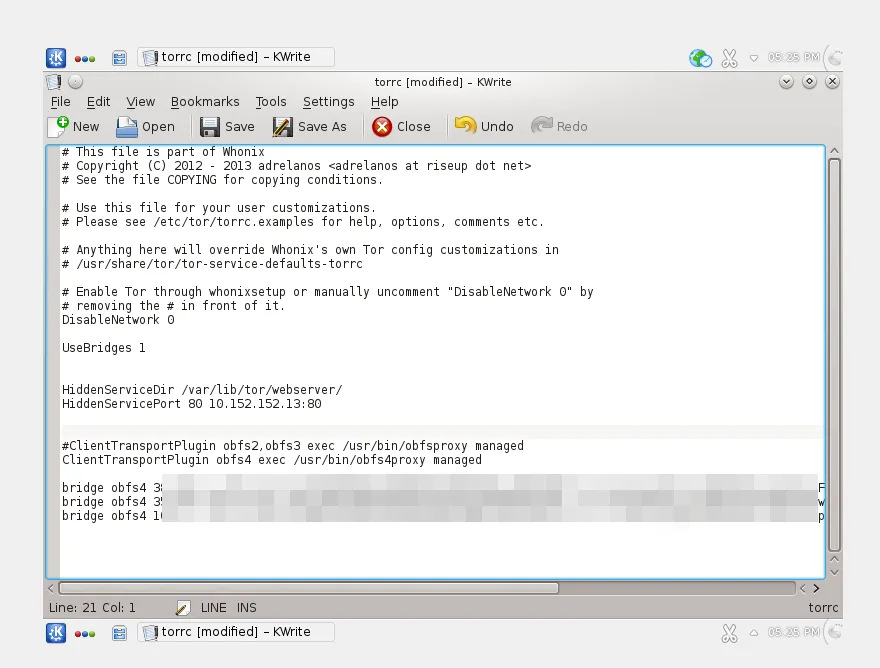
Task: Toggle the on-all-desktops pin button in title bar
Action: pyautogui.click(x=76, y=82)
